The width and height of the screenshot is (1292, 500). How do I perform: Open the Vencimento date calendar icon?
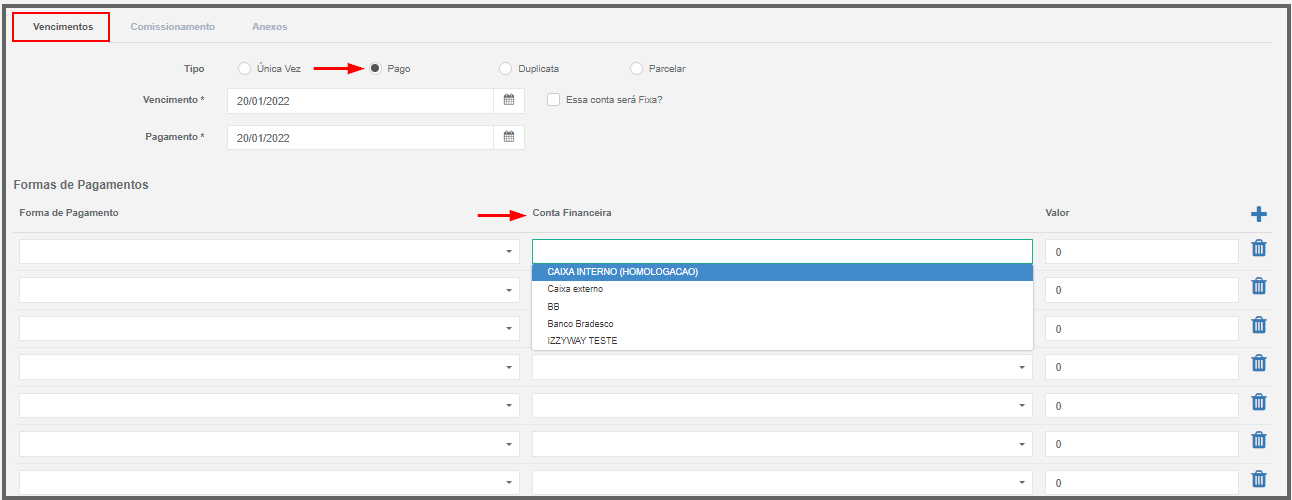click(x=508, y=100)
